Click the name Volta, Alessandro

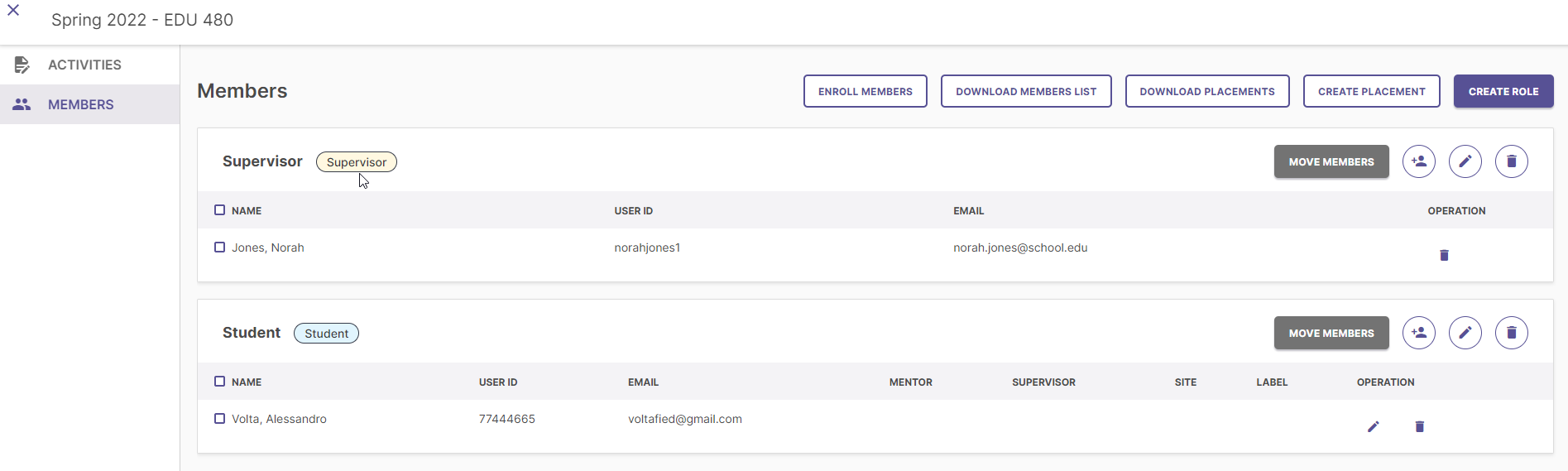[x=279, y=419]
